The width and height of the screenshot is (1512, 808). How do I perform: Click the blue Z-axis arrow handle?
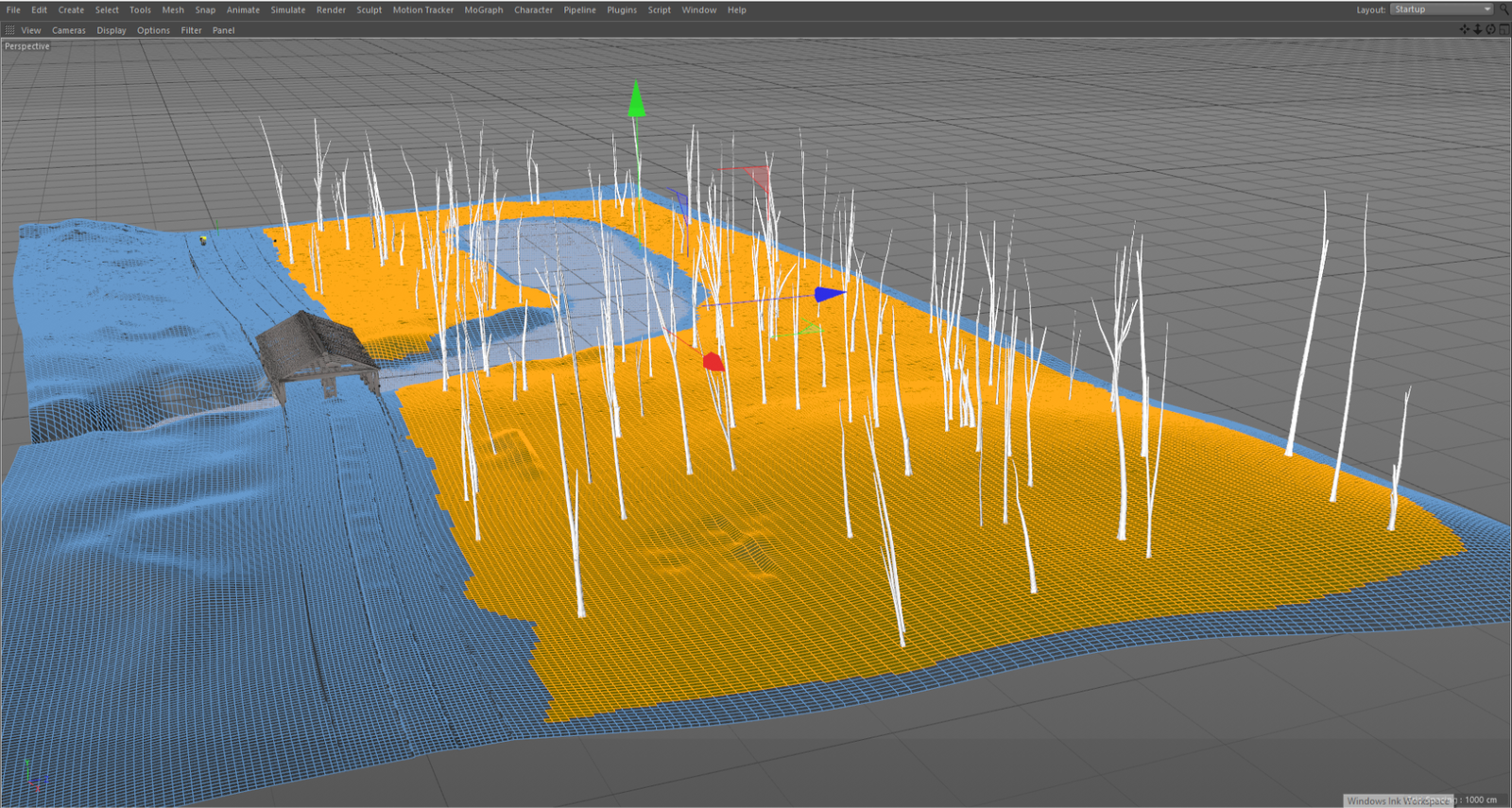coord(829,295)
